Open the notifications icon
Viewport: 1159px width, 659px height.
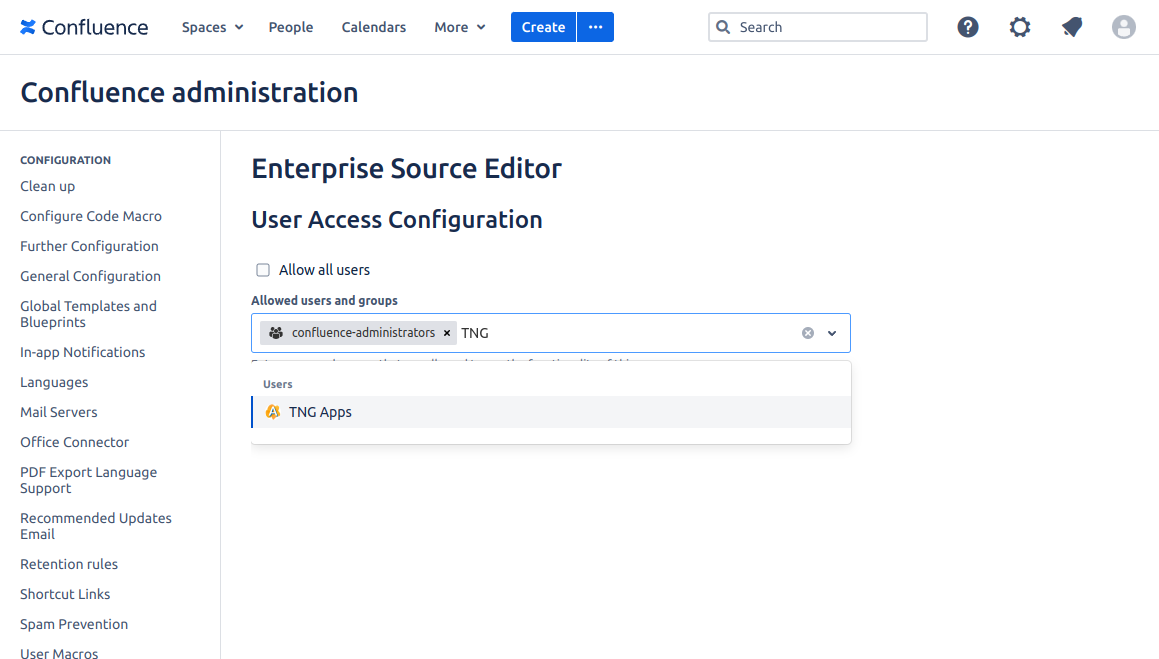[x=1071, y=27]
